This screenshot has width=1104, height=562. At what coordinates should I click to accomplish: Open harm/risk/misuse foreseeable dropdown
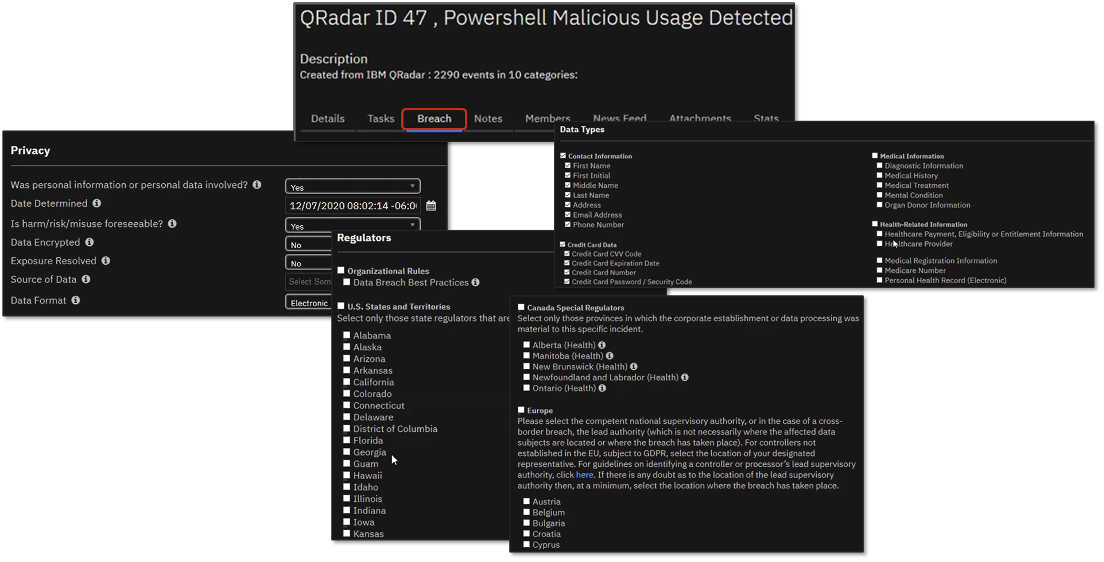pos(353,225)
